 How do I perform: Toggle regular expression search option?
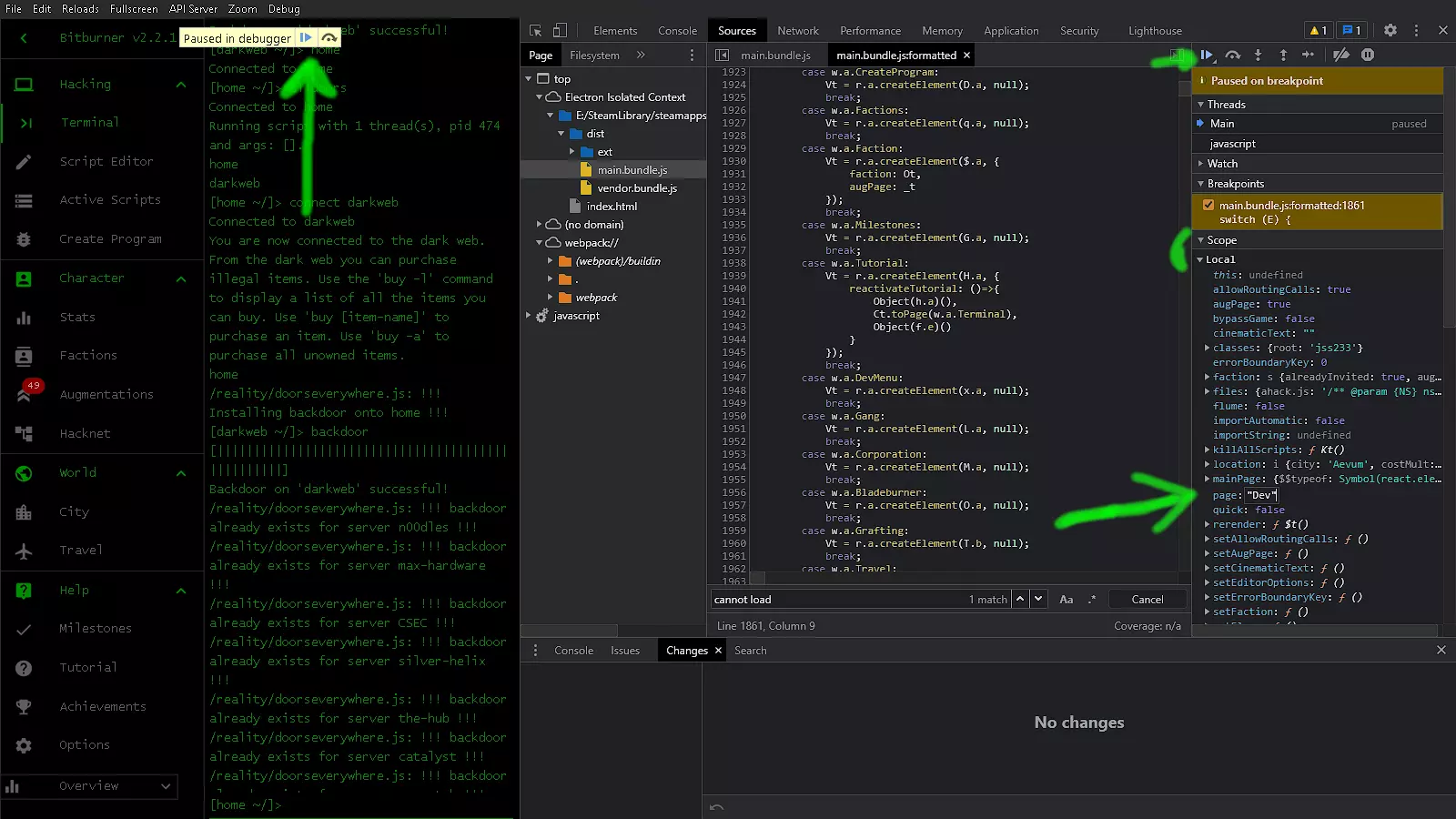pyautogui.click(x=1091, y=600)
